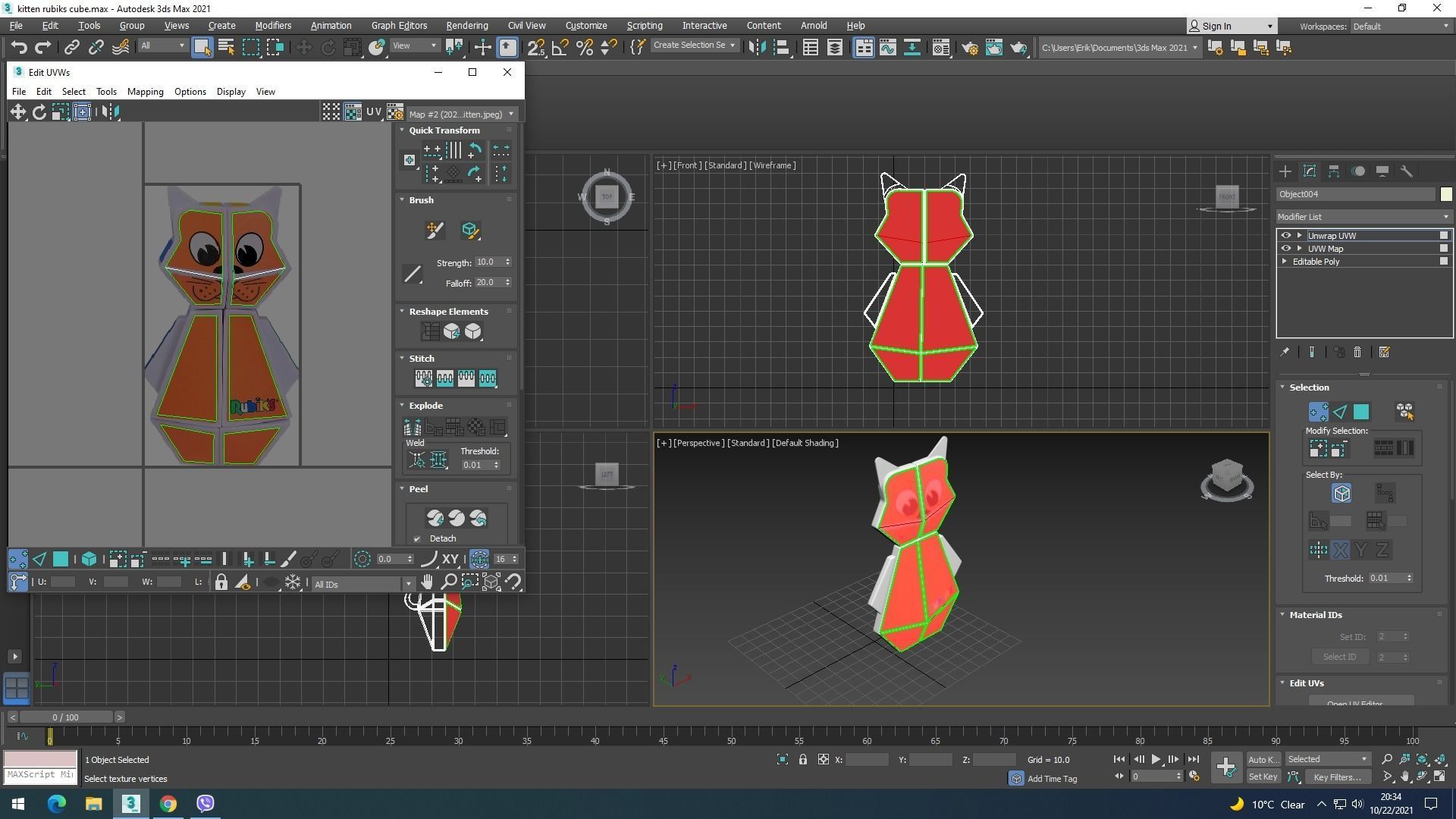
Task: Click the Pan view hand icon in UV editor
Action: click(x=428, y=582)
